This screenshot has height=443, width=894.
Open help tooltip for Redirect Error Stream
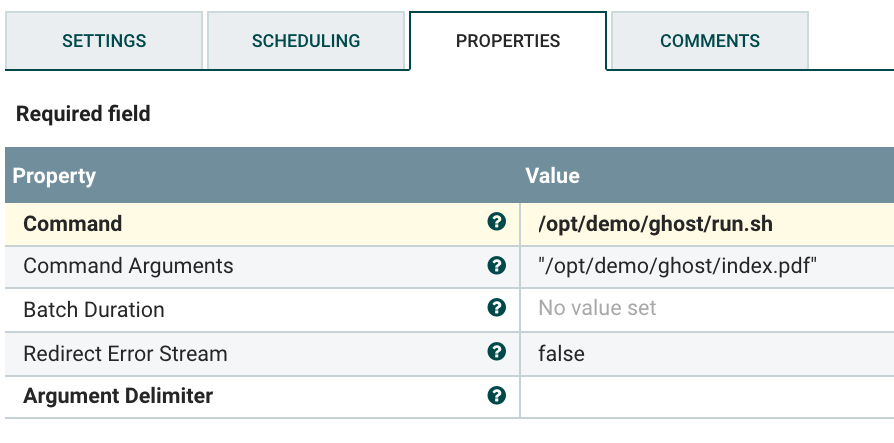coord(496,352)
